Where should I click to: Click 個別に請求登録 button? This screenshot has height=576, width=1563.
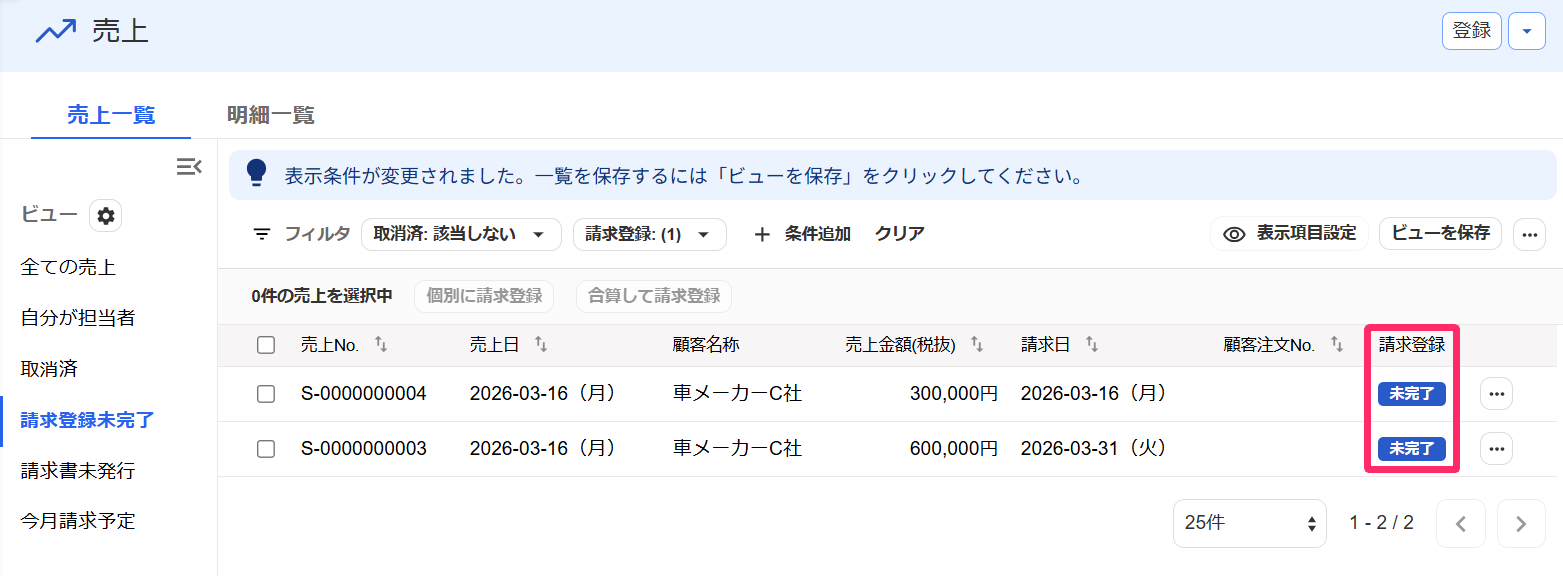pyautogui.click(x=484, y=296)
